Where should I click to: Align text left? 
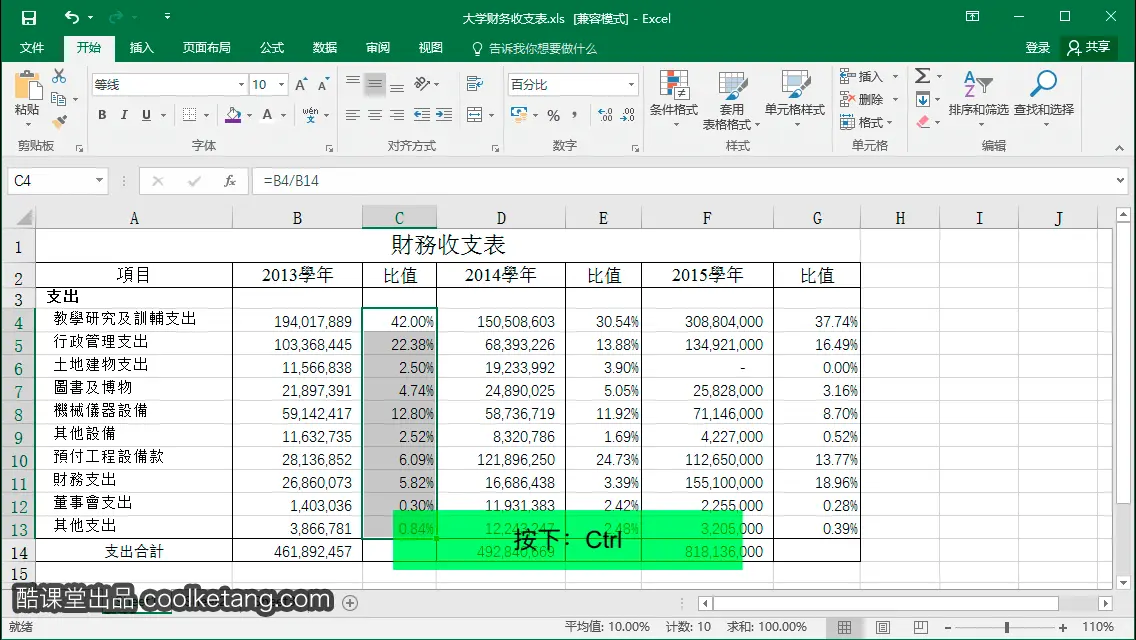coord(353,115)
